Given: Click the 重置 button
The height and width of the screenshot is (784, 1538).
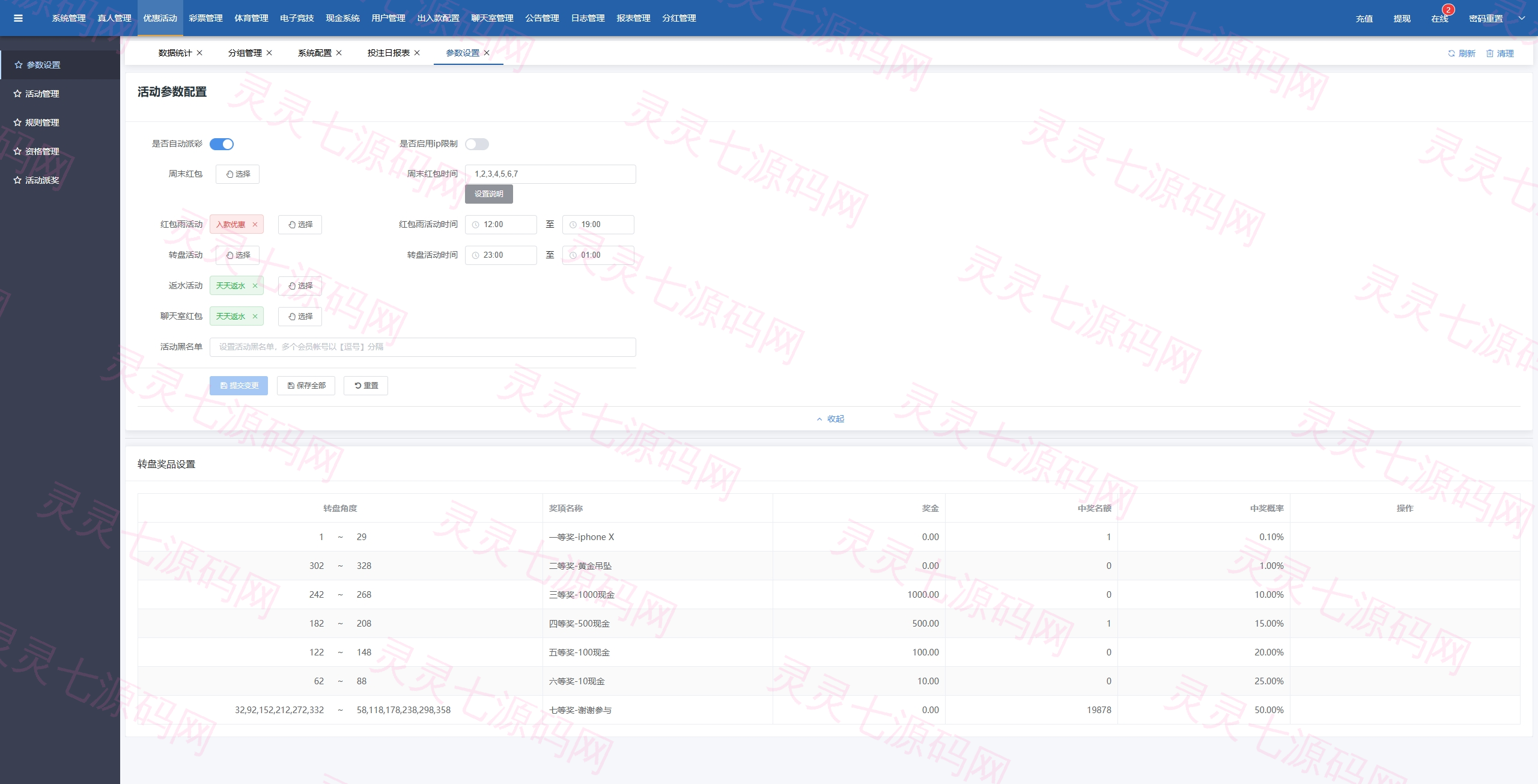Looking at the screenshot, I should pyautogui.click(x=366, y=386).
